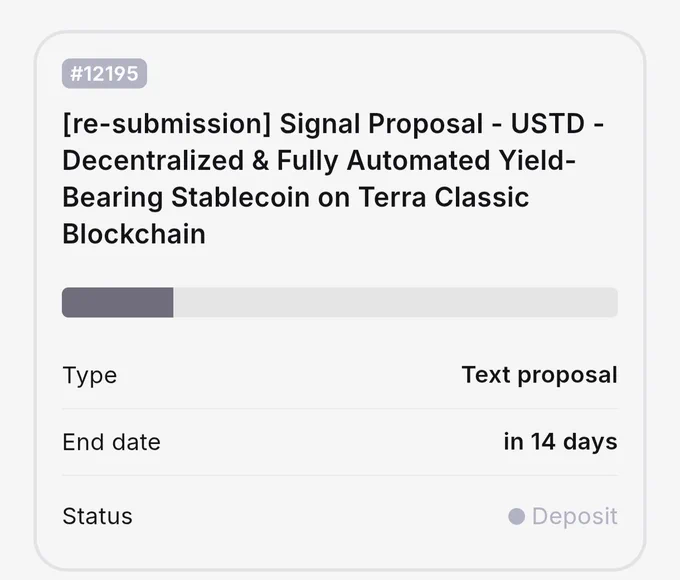Click the 'in 14 days' end date value
This screenshot has width=680, height=580.
pos(560,442)
